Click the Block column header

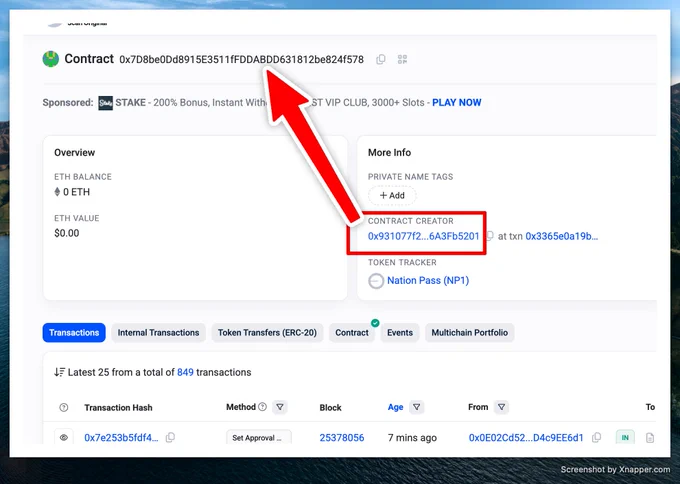click(x=330, y=407)
